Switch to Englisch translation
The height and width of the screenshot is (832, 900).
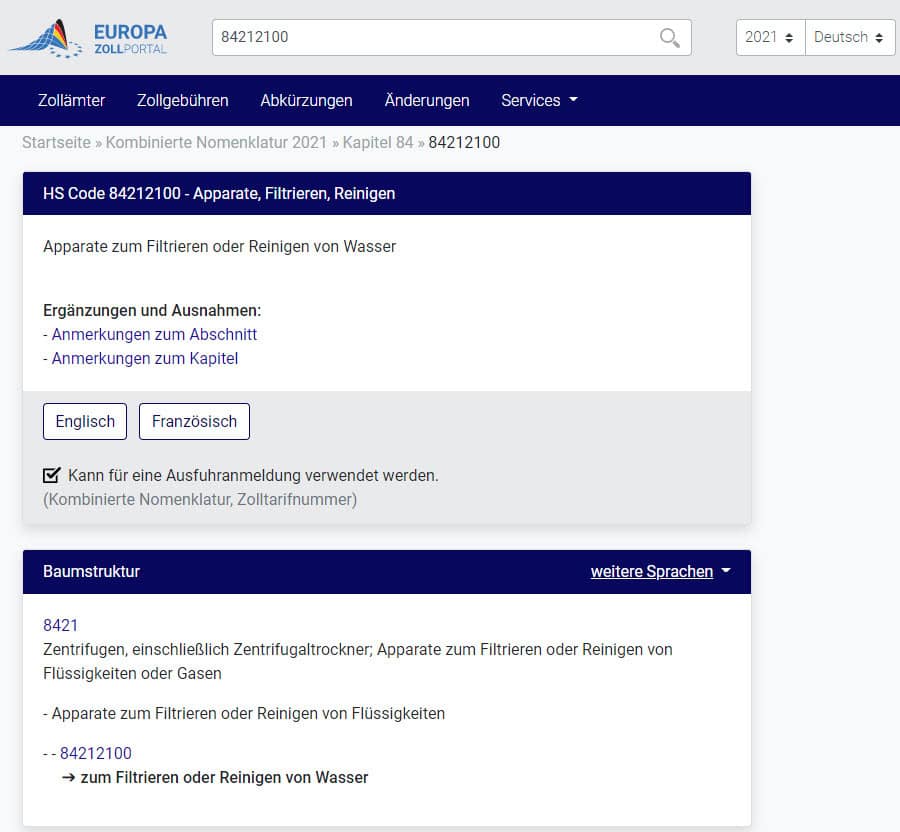tap(85, 421)
